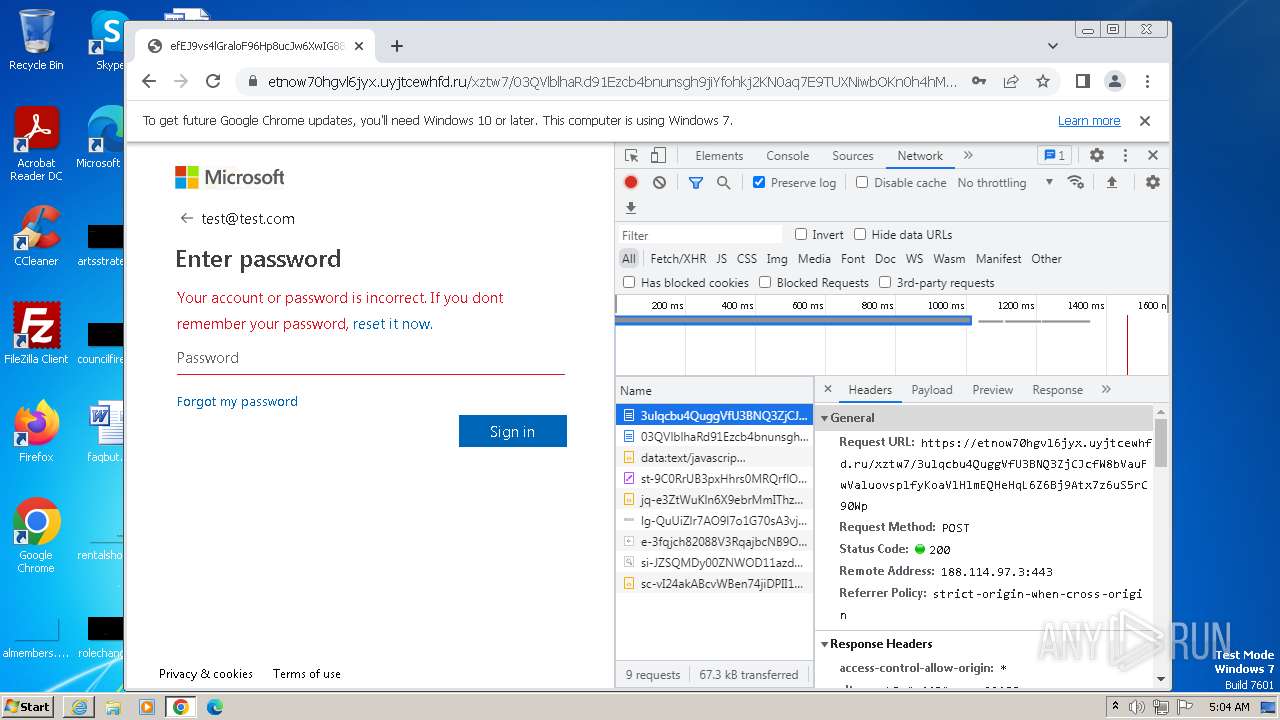1280x720 pixels.
Task: Toggle Preserve log checkbox
Action: [759, 183]
